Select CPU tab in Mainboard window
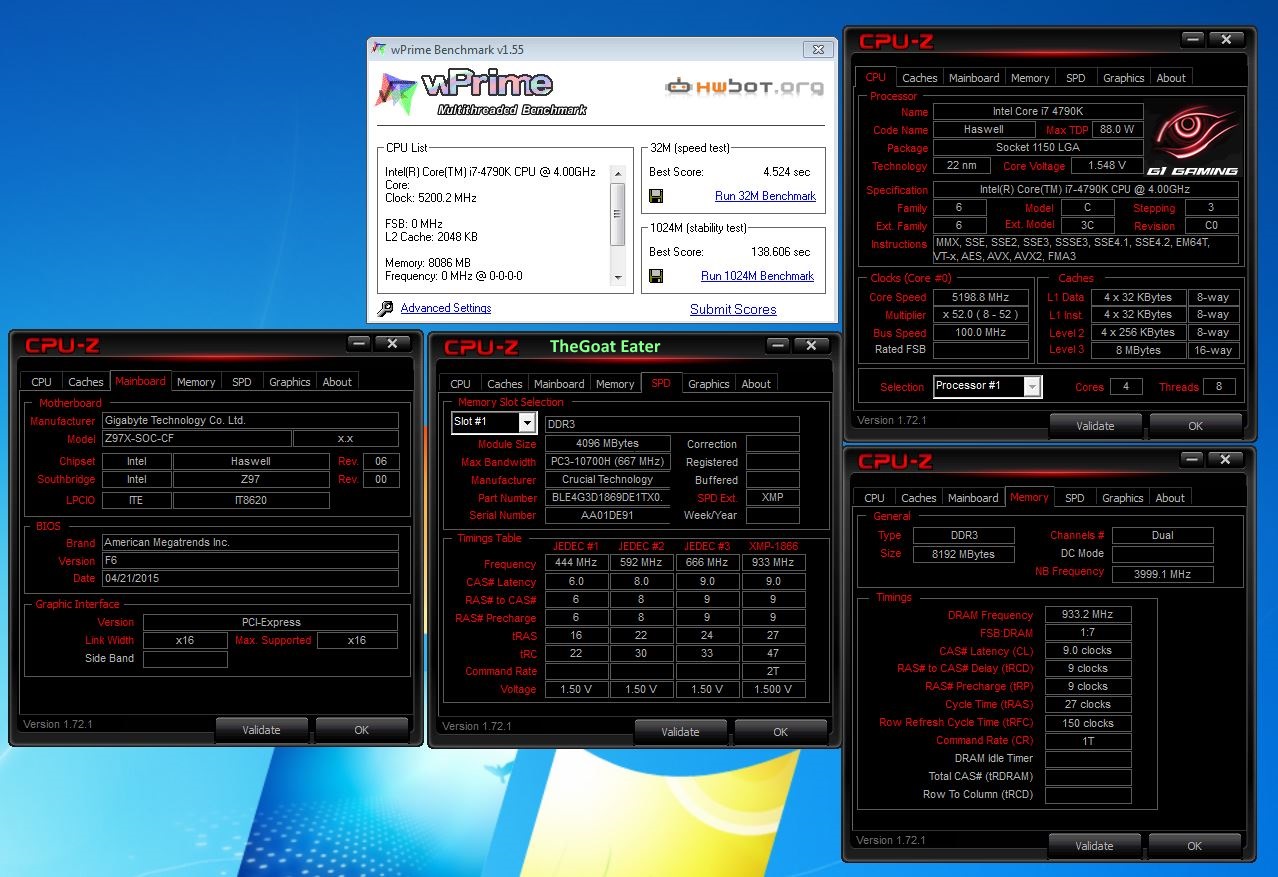The image size is (1278, 877). [x=41, y=382]
